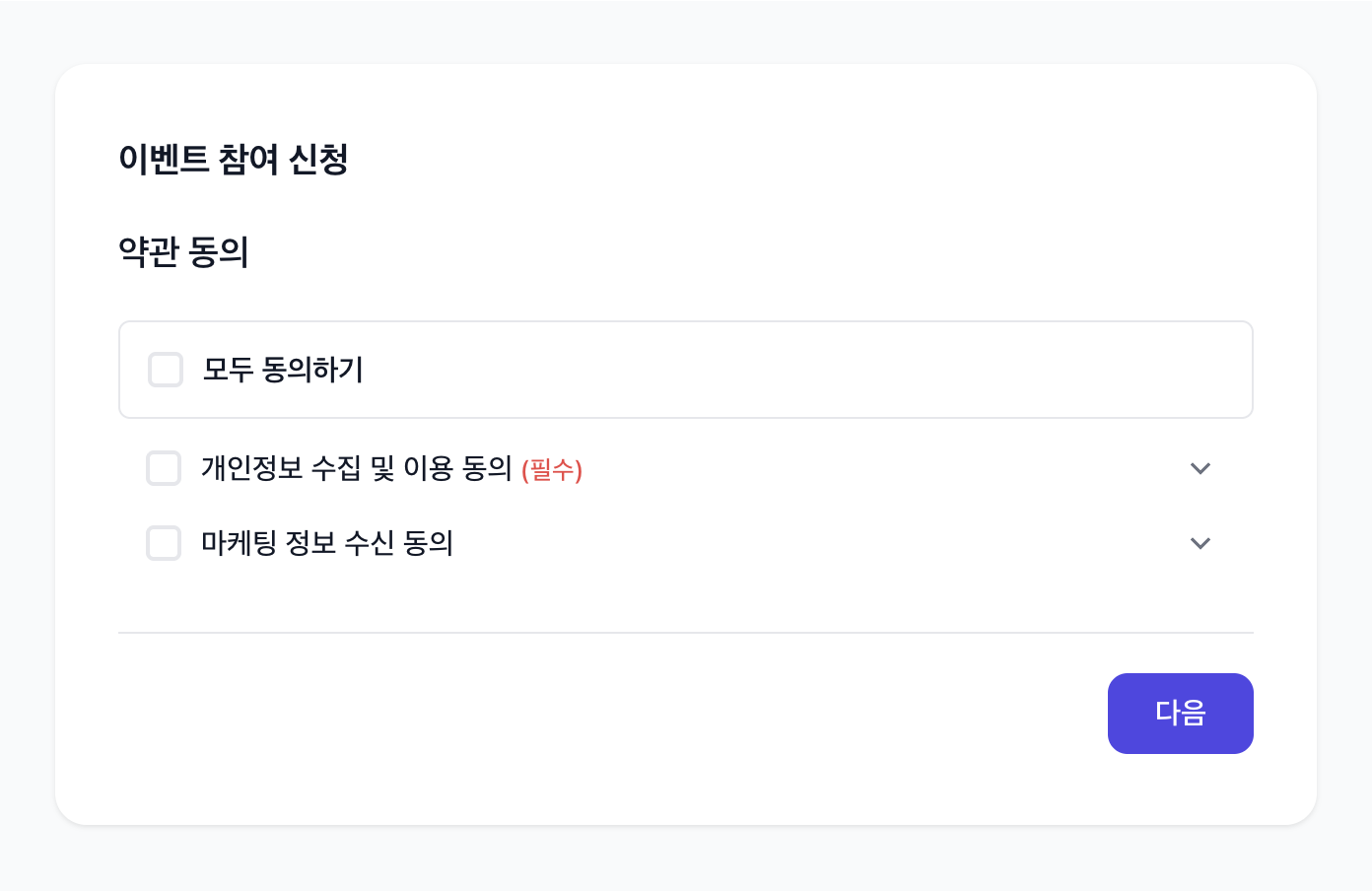Click the chevron beside the marketing consent row
Screen dimensions: 1372x891
1200,543
